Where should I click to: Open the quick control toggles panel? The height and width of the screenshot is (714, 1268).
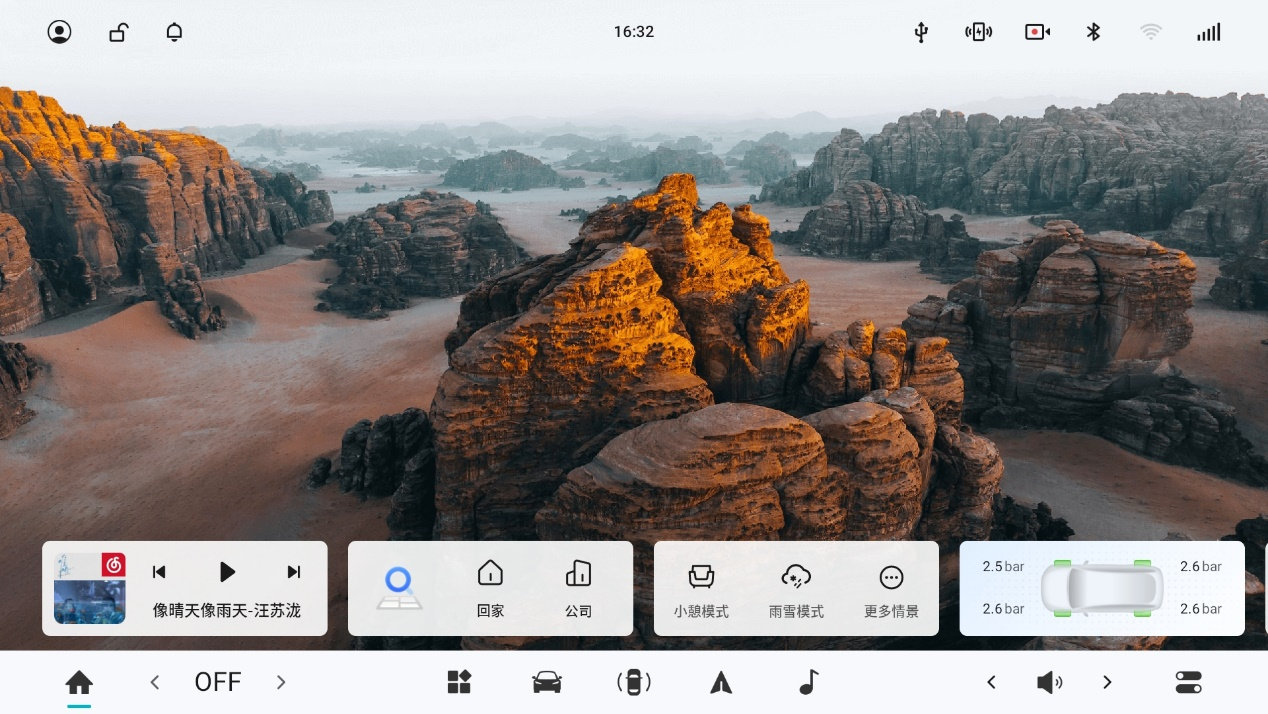[x=1188, y=682]
